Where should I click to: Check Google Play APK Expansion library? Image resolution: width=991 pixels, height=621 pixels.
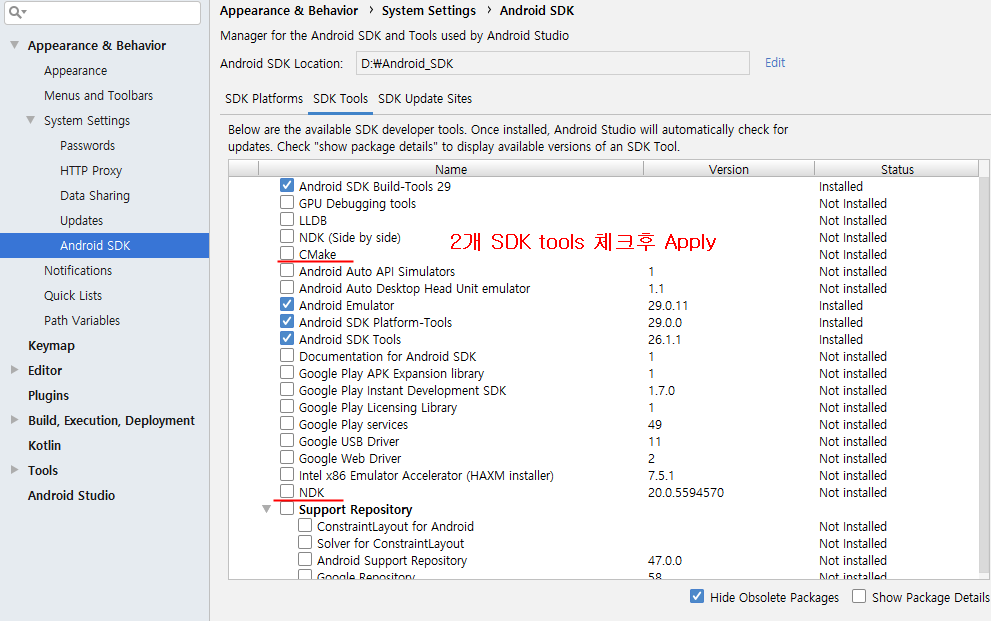[x=287, y=372]
